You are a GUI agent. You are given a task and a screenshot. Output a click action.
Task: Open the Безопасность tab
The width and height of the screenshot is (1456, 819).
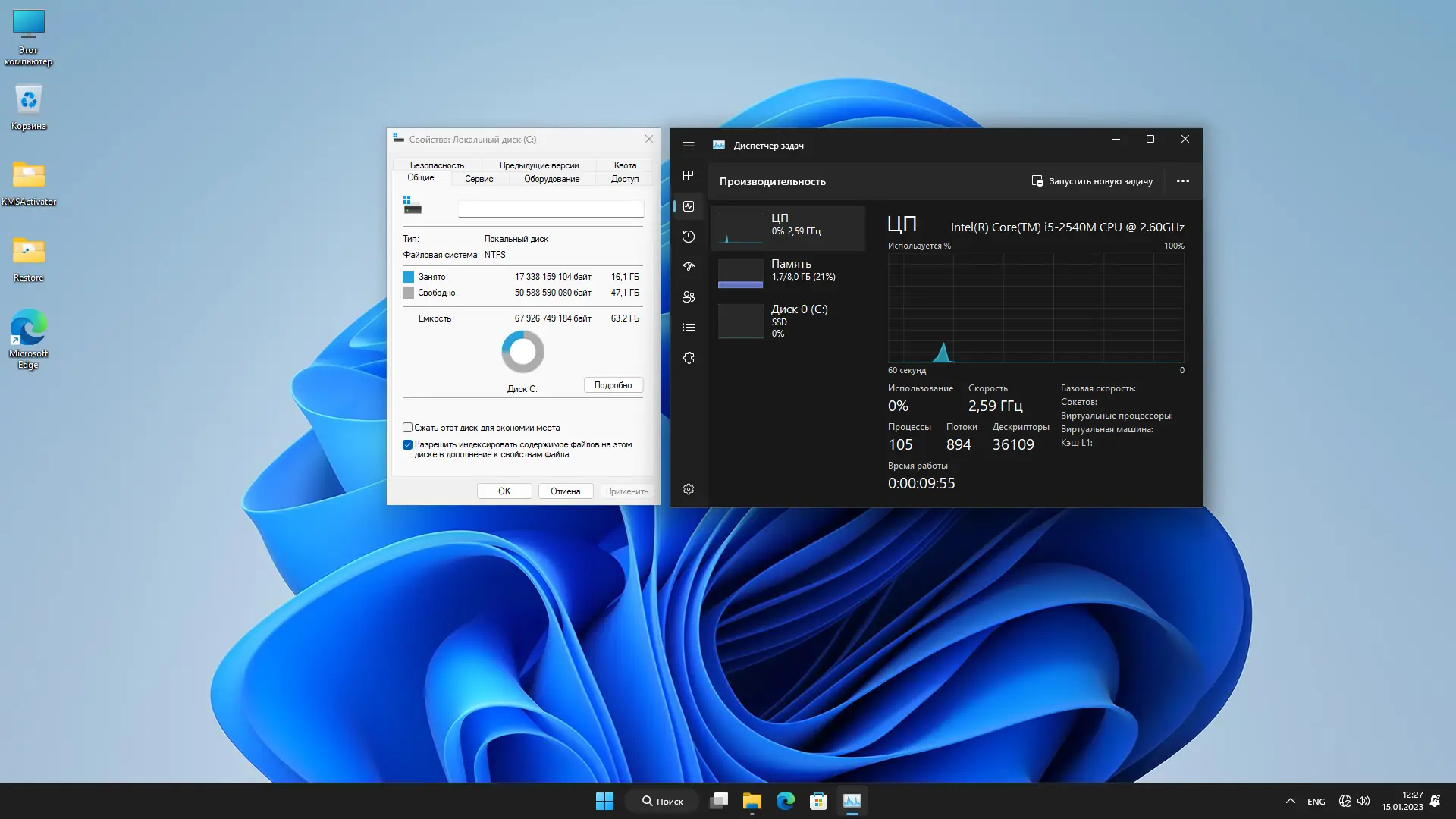[x=438, y=165]
